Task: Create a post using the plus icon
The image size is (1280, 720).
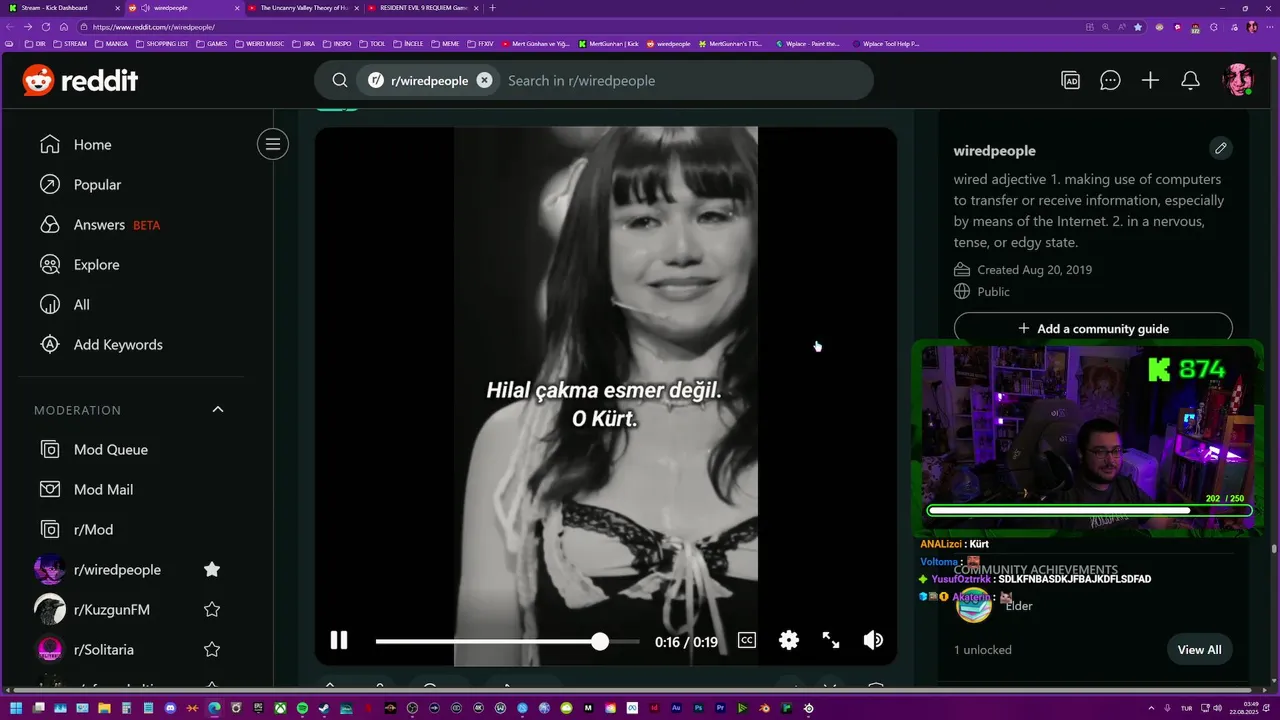Action: point(1150,80)
